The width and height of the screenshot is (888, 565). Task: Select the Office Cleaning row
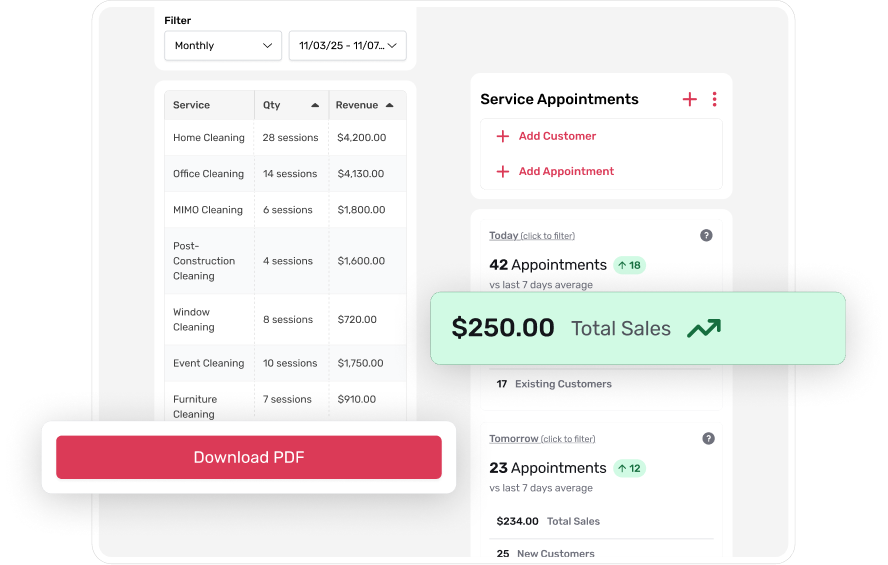point(285,174)
